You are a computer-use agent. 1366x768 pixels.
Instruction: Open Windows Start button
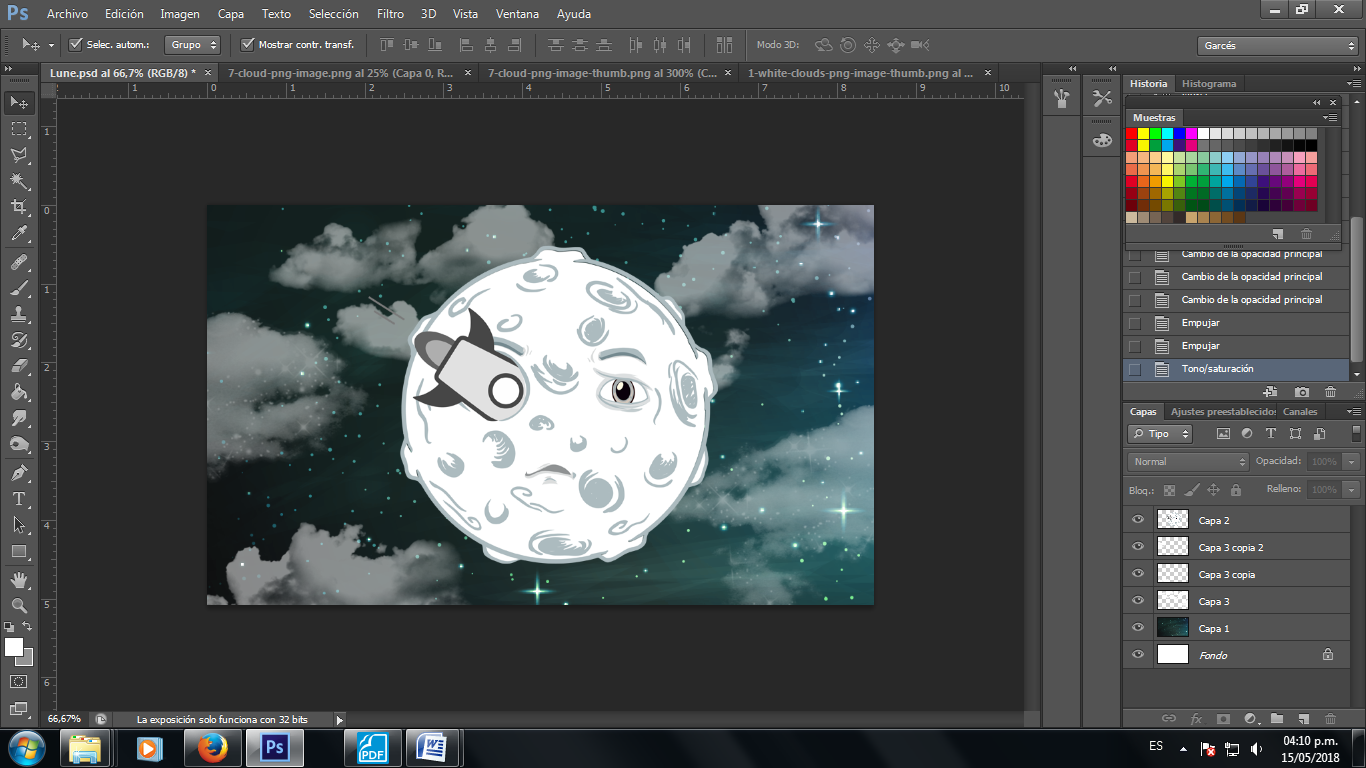click(x=26, y=747)
